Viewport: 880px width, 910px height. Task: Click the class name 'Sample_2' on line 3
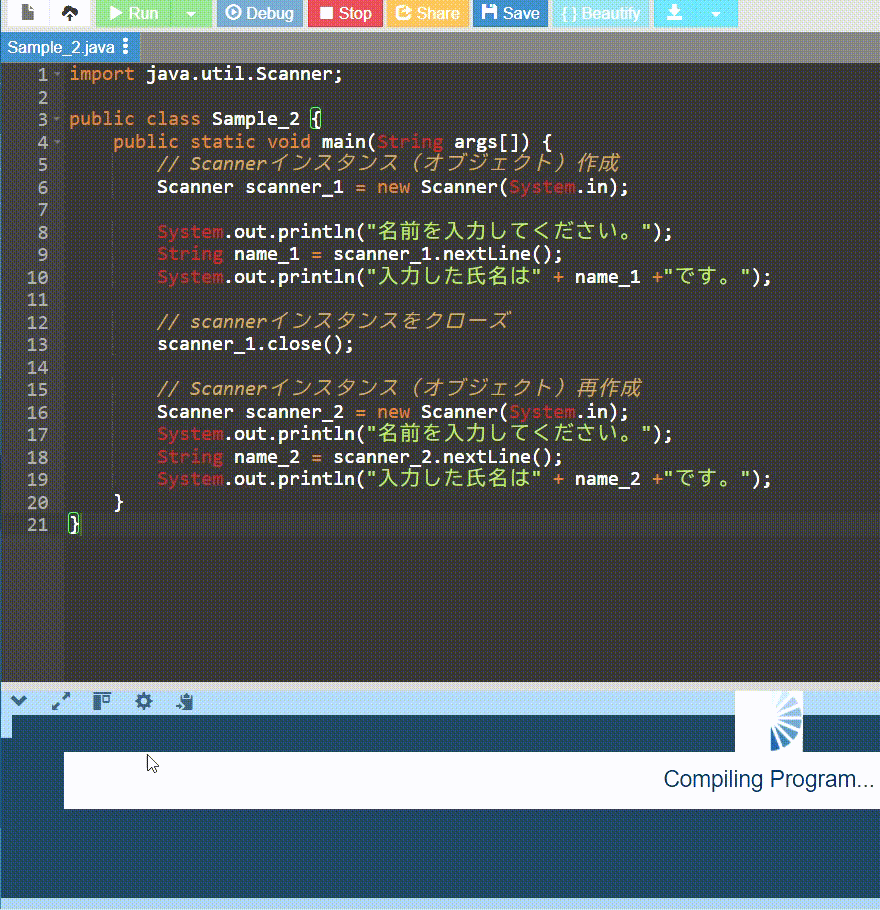click(x=255, y=119)
